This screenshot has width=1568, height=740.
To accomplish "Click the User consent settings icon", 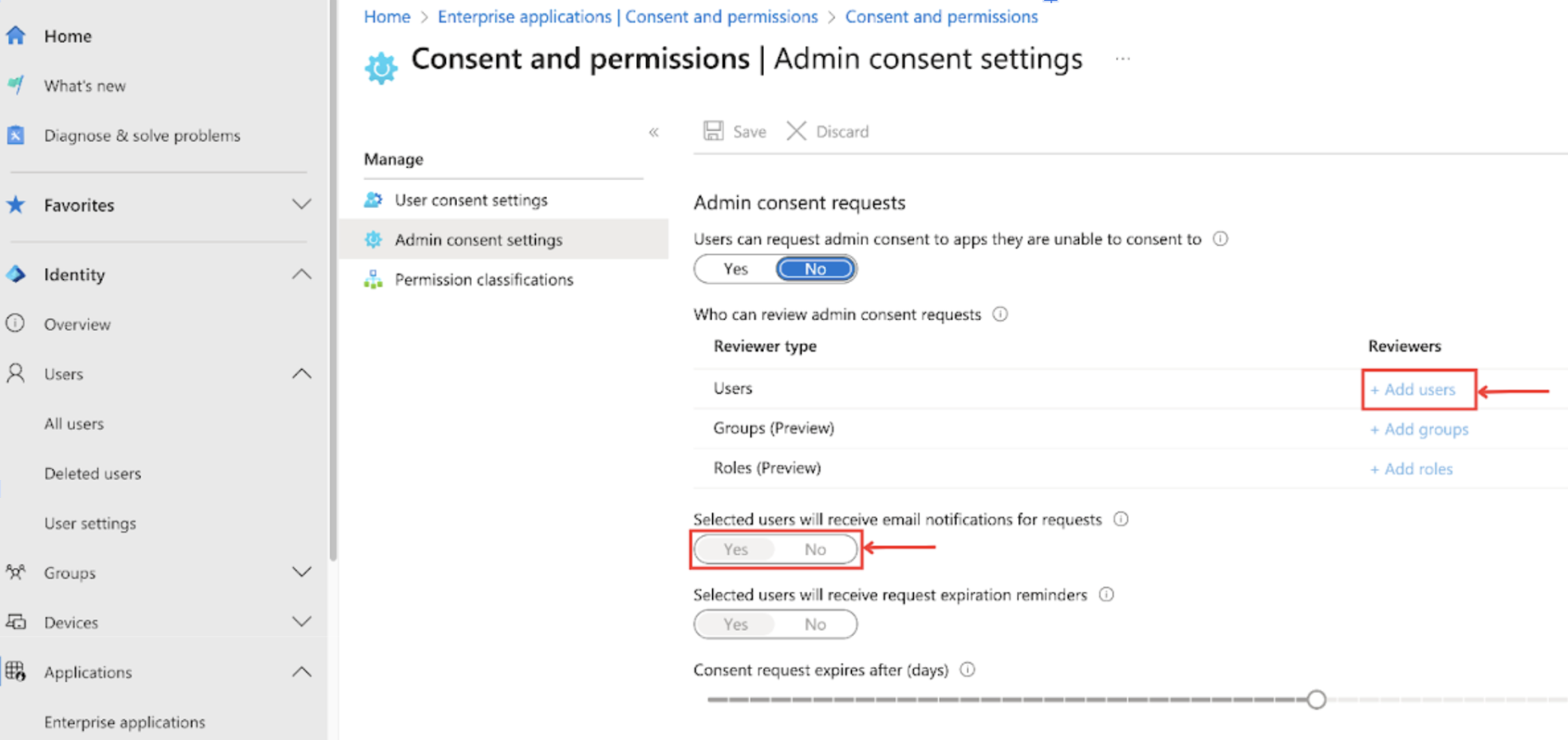I will (372, 199).
